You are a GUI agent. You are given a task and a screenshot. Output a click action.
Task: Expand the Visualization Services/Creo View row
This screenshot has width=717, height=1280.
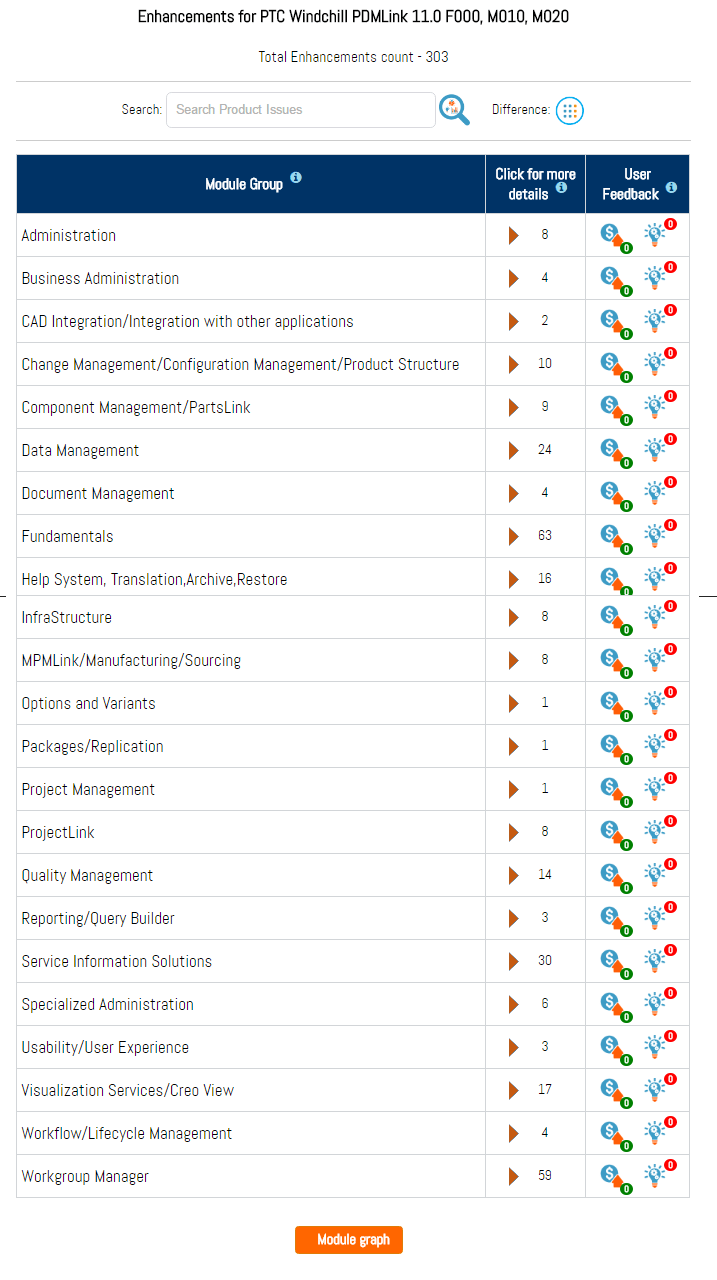[x=514, y=1089]
